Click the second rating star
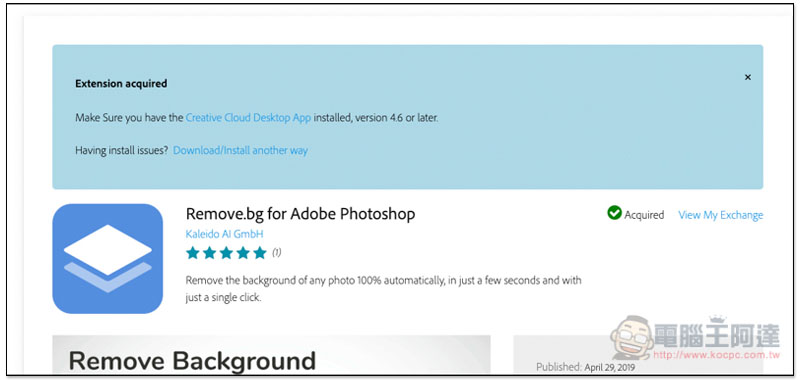This screenshot has height=380, width=800. coord(209,252)
